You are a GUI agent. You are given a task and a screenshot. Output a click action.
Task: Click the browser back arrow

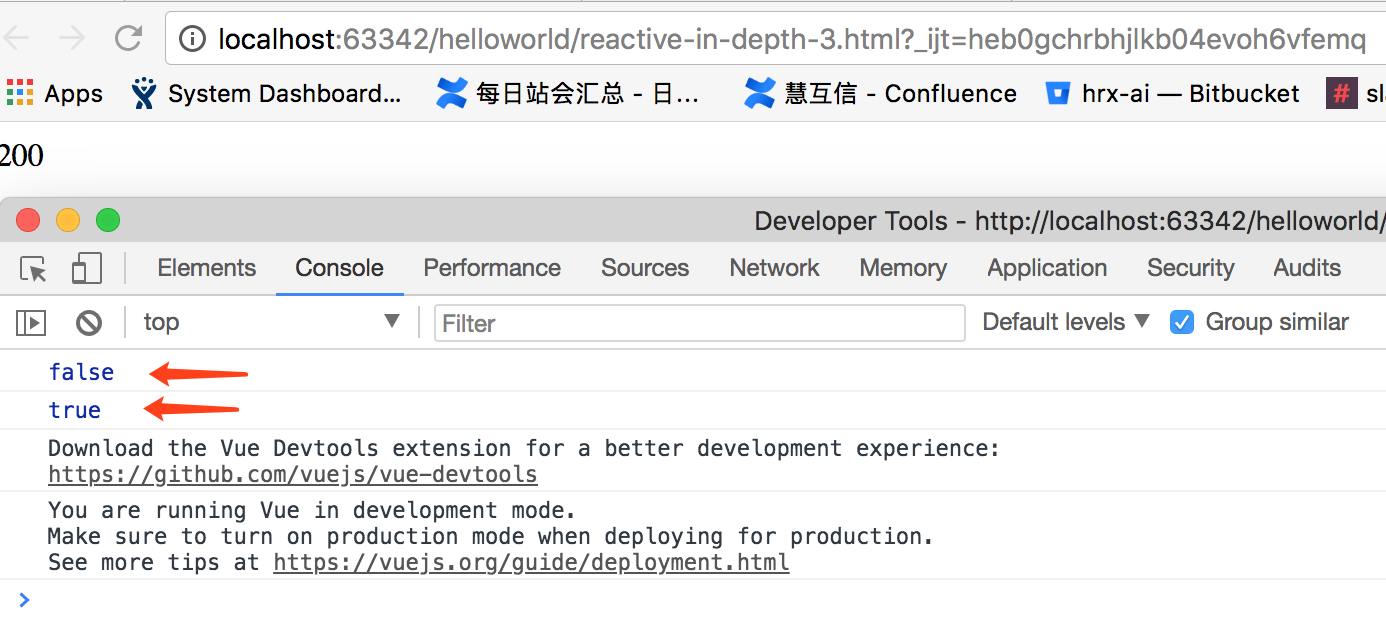pos(17,39)
